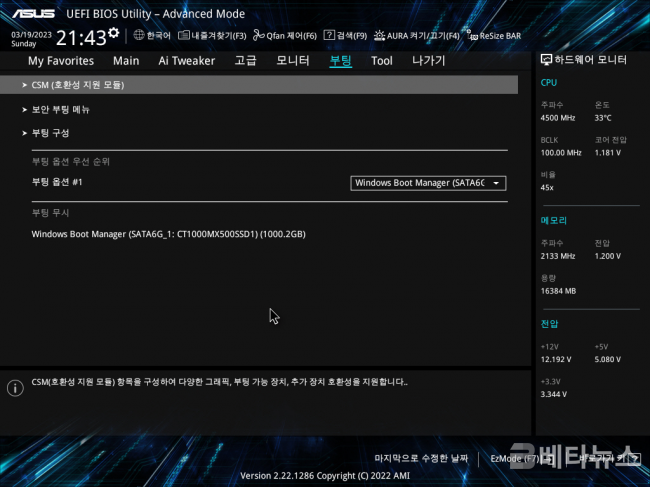
Task: Open the Tool tab
Action: (x=382, y=61)
